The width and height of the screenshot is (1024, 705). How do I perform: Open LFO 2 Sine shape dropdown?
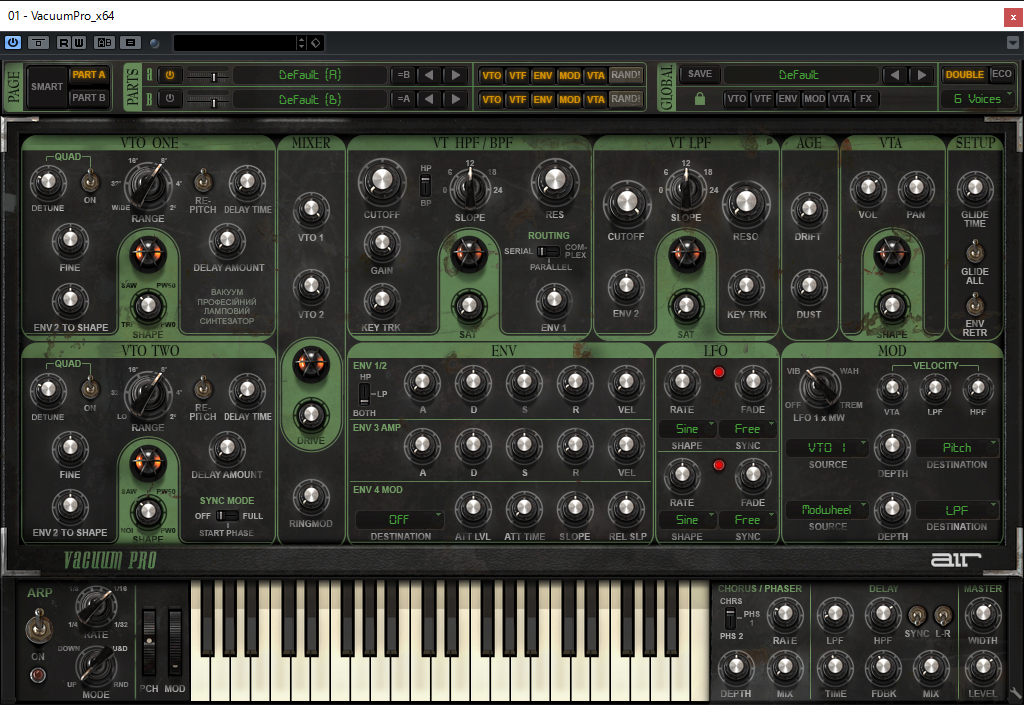687,520
